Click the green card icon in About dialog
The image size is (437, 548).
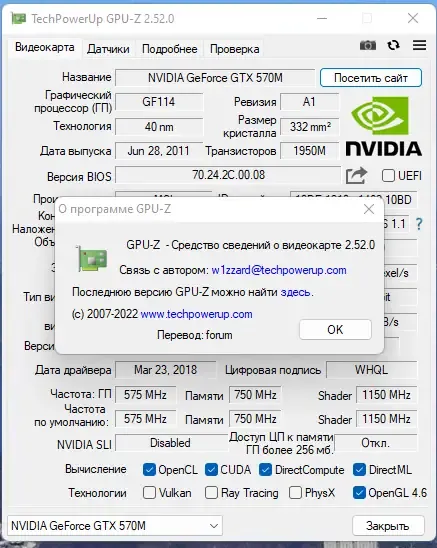click(x=91, y=258)
